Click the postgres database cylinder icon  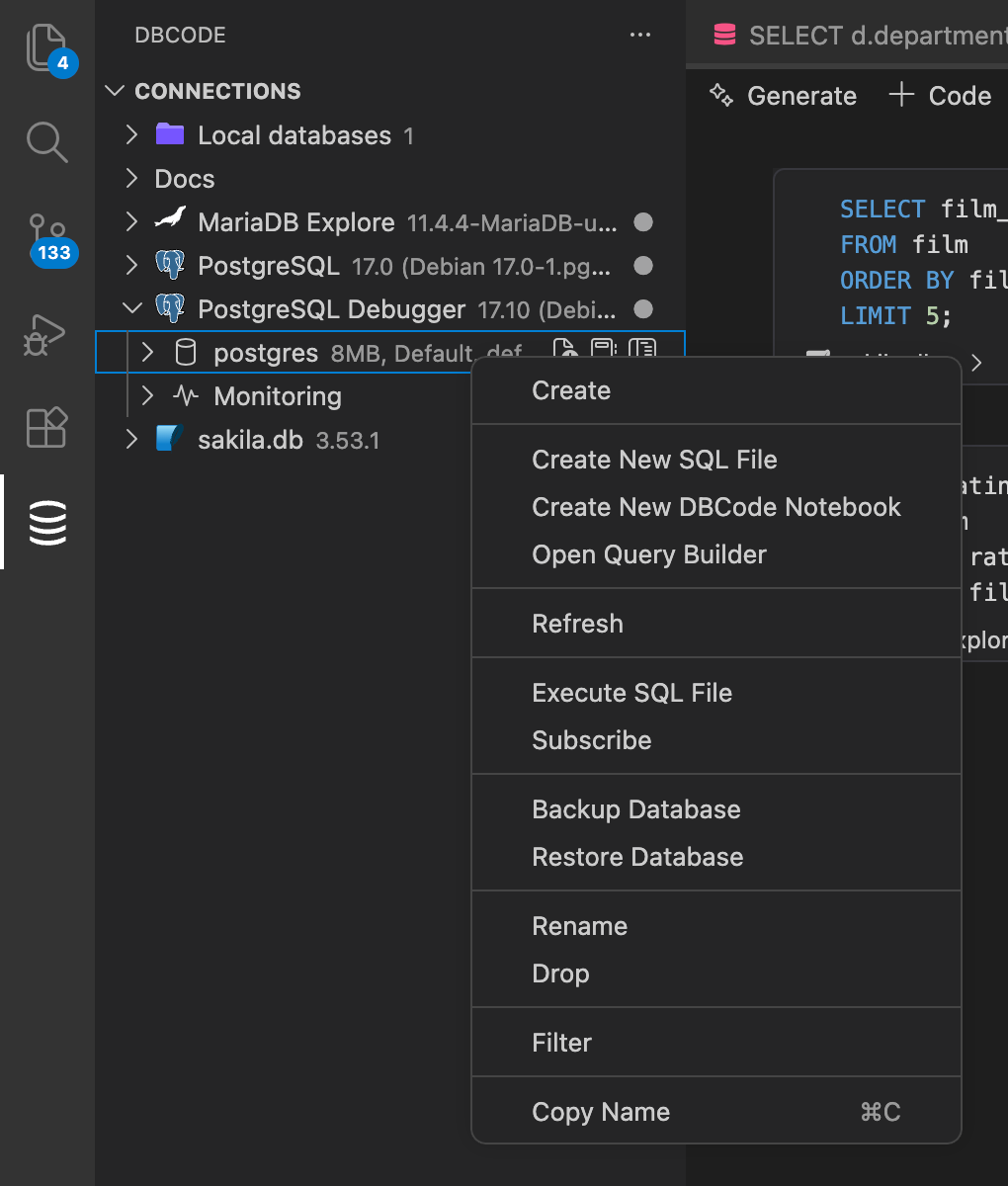(x=186, y=353)
